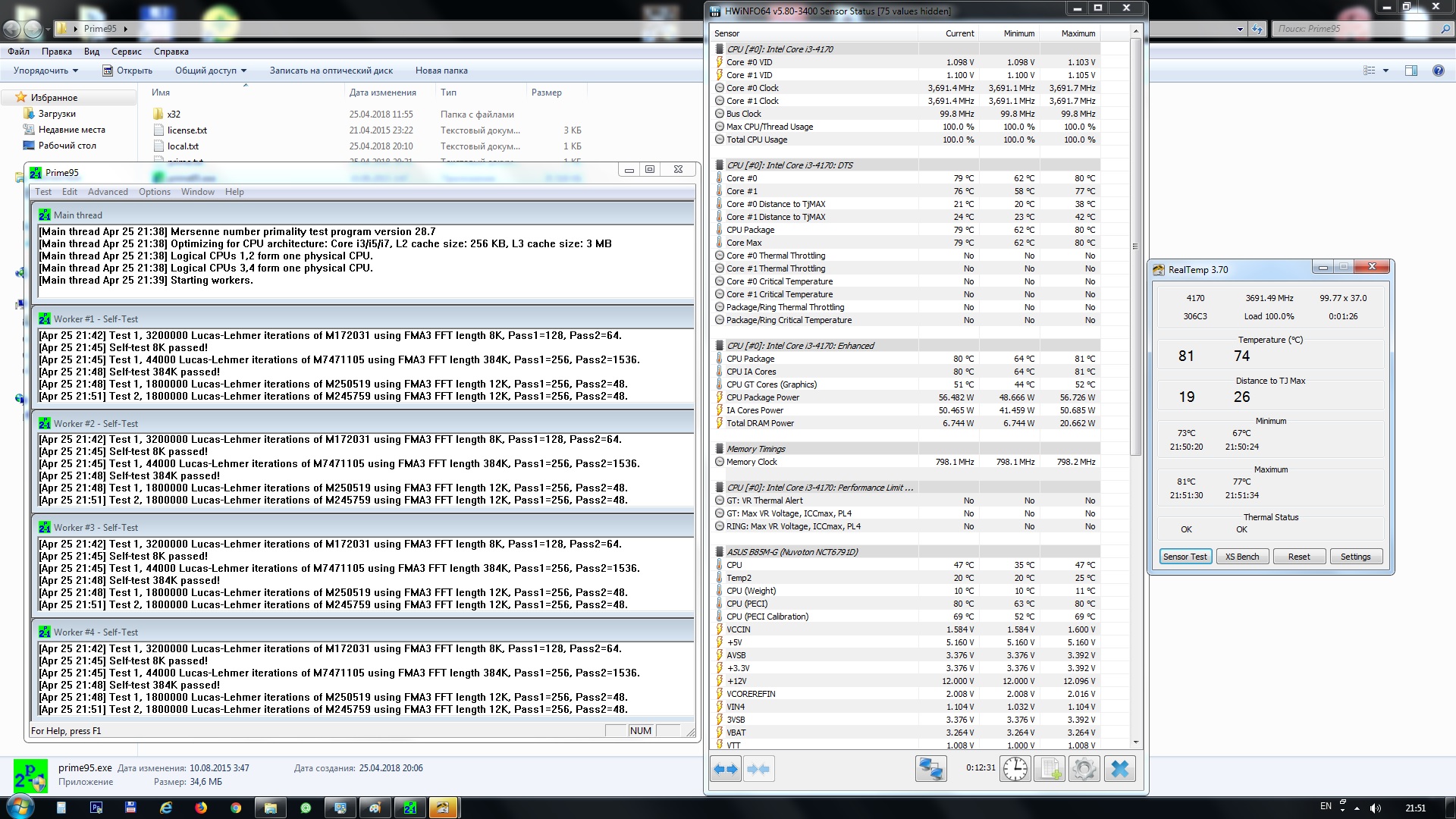The width and height of the screenshot is (1456, 819).
Task: Open Firefox from the taskbar
Action: pyautogui.click(x=201, y=808)
